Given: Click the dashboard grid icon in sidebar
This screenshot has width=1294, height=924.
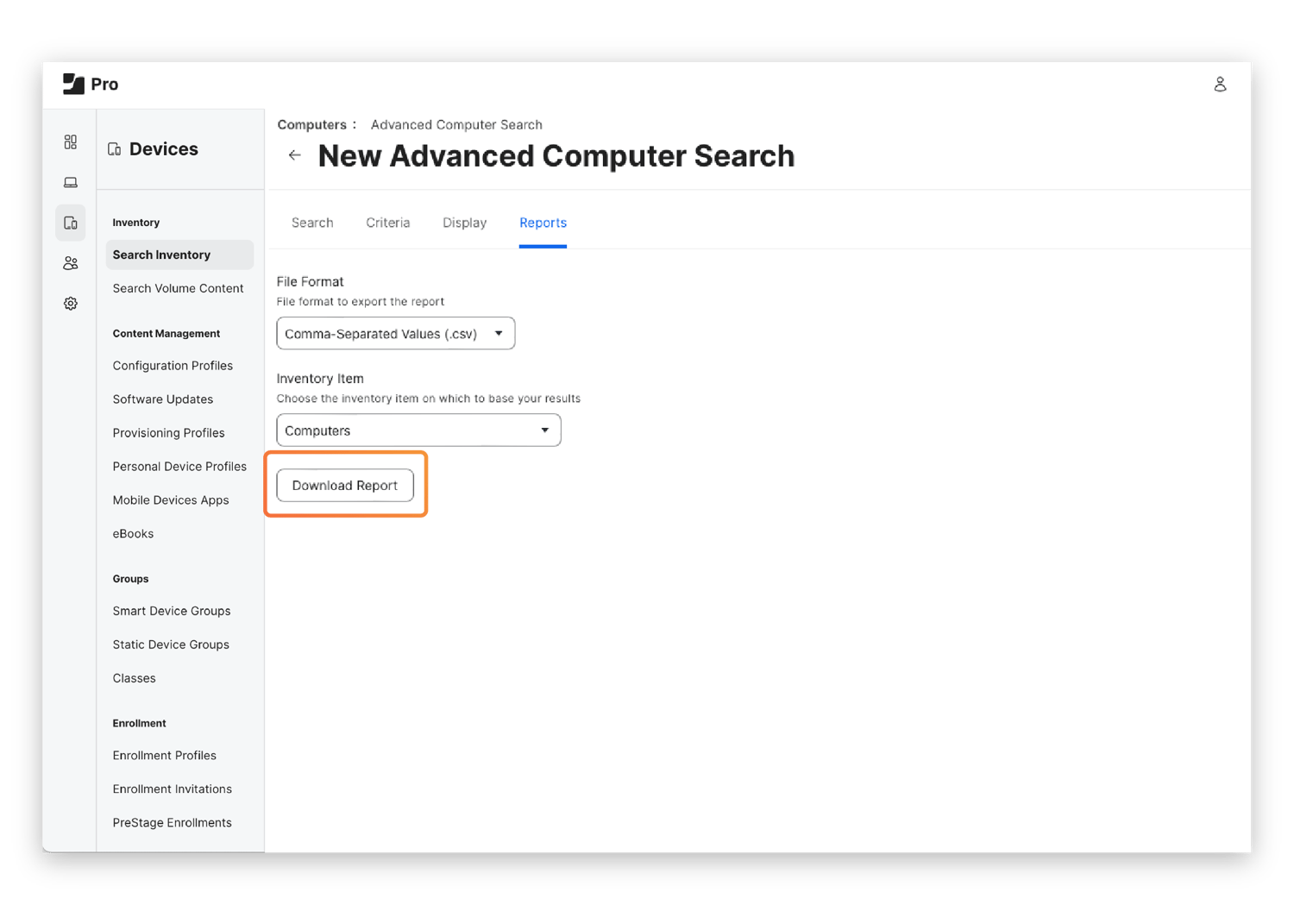Looking at the screenshot, I should pos(71,141).
